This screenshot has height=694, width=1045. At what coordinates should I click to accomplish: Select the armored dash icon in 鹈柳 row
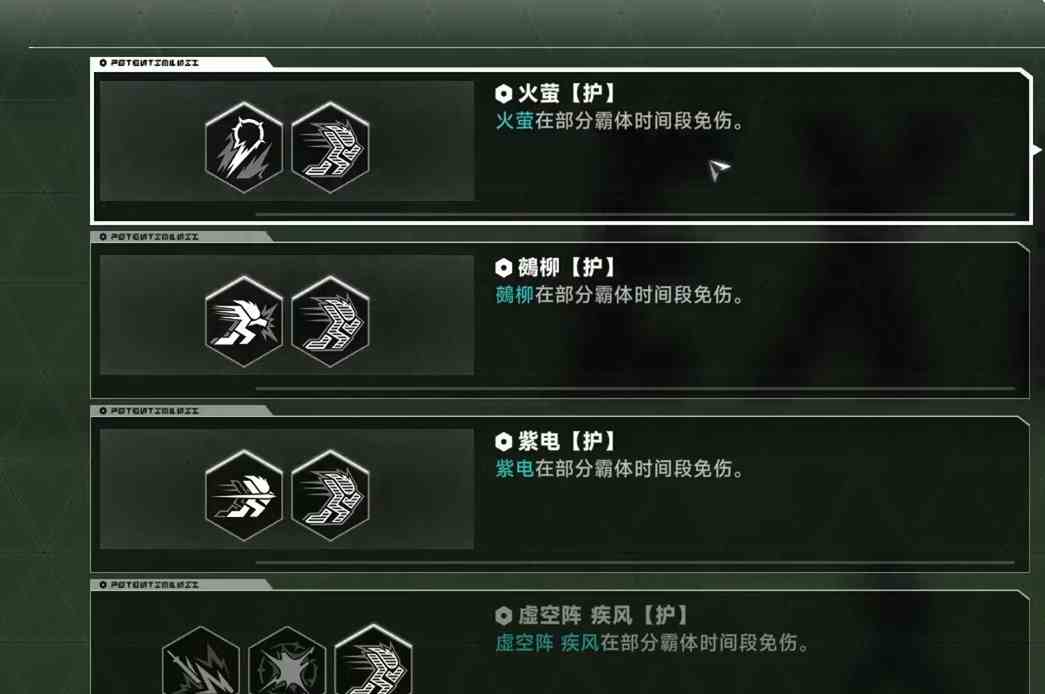click(331, 321)
